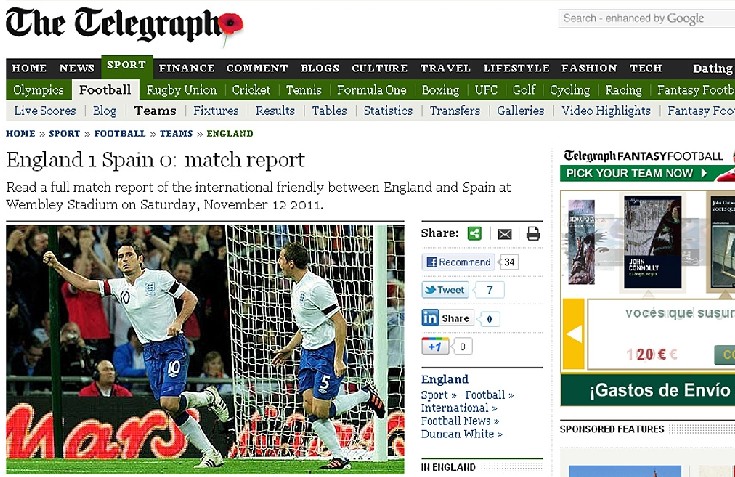
Task: Switch to the Cricket sport tab
Action: pyautogui.click(x=251, y=90)
